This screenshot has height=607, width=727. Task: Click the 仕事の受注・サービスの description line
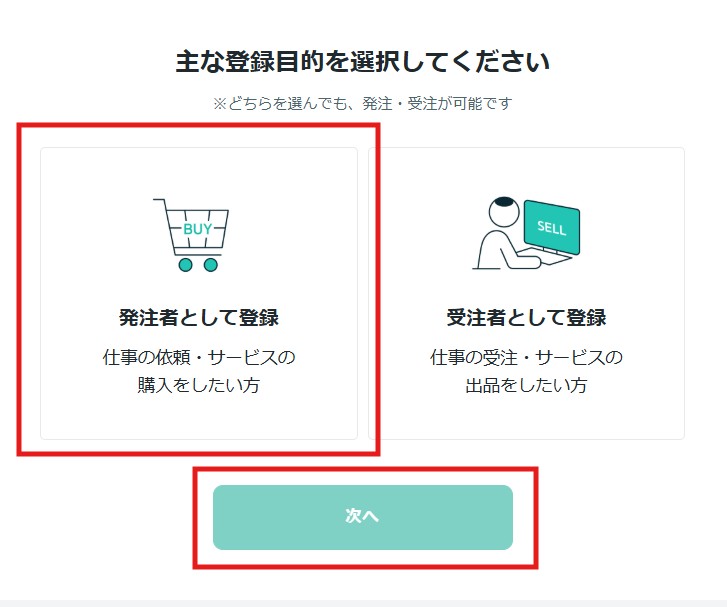coord(526,357)
